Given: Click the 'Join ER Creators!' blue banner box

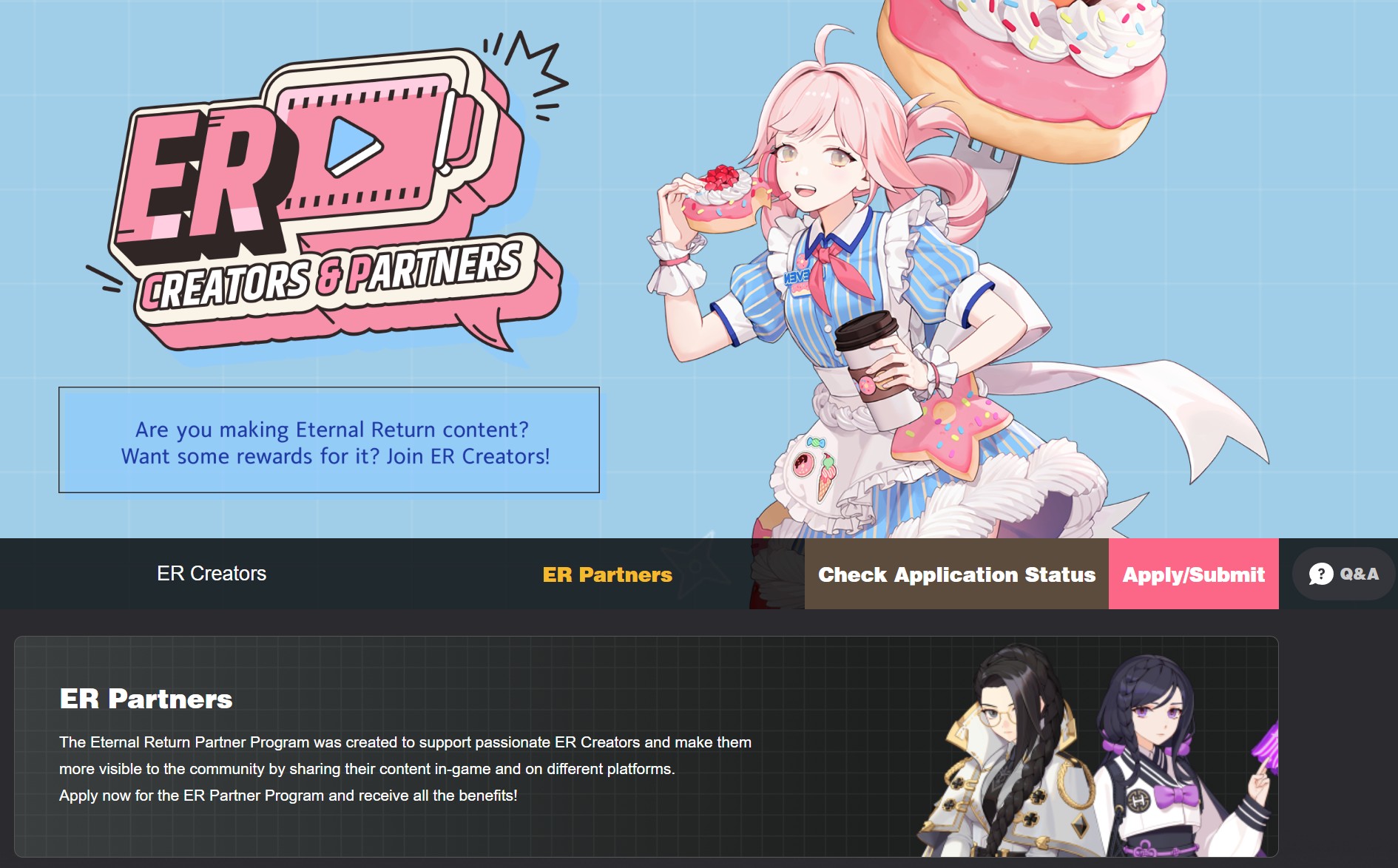Looking at the screenshot, I should [x=329, y=440].
